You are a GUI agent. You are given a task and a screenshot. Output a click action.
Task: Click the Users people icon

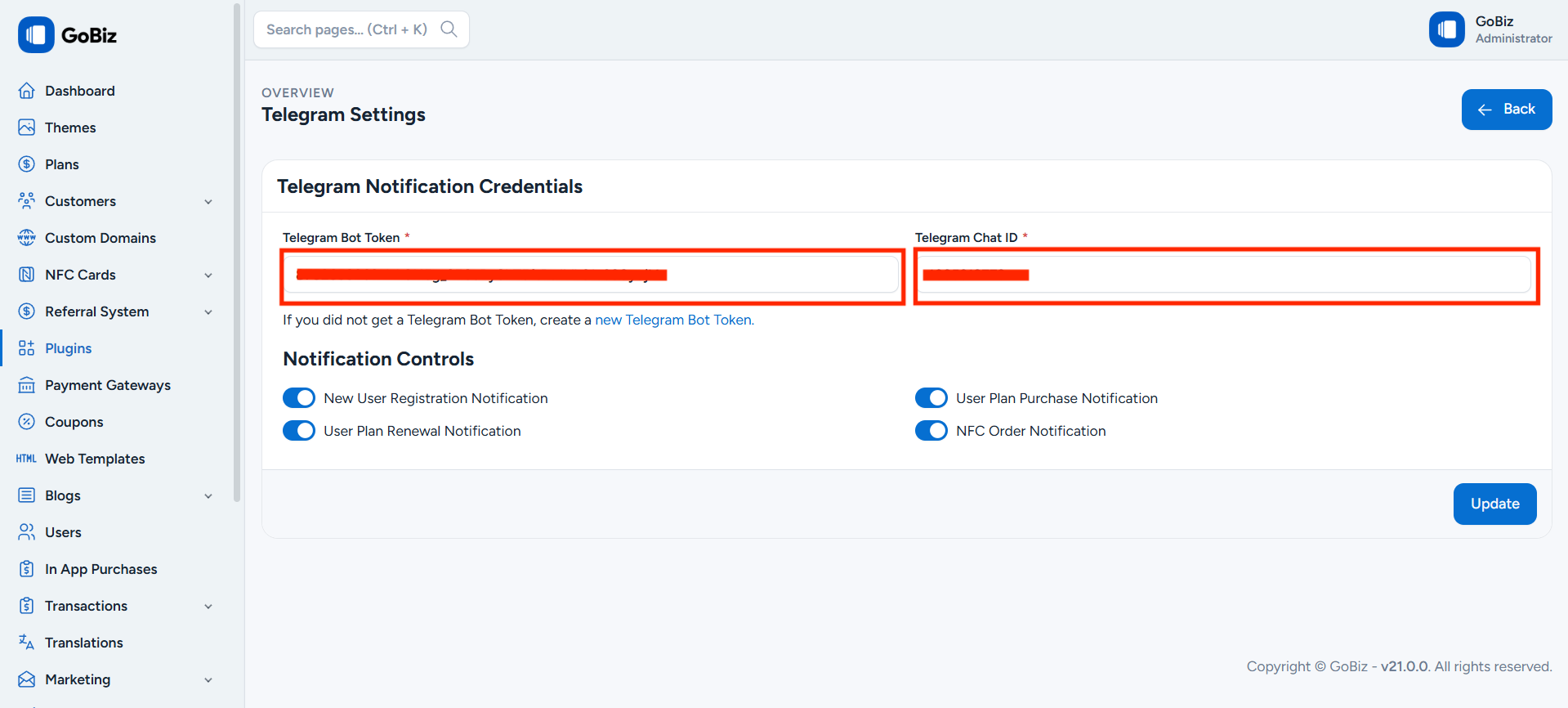[x=27, y=532]
